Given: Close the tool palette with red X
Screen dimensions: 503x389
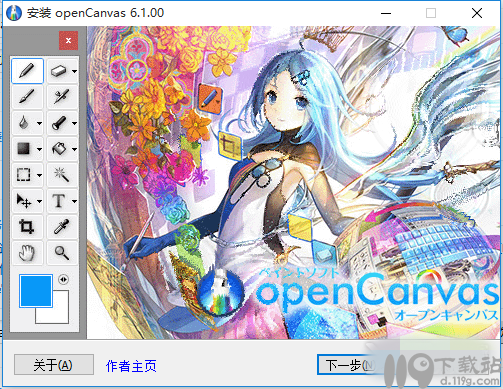Looking at the screenshot, I should tap(69, 41).
